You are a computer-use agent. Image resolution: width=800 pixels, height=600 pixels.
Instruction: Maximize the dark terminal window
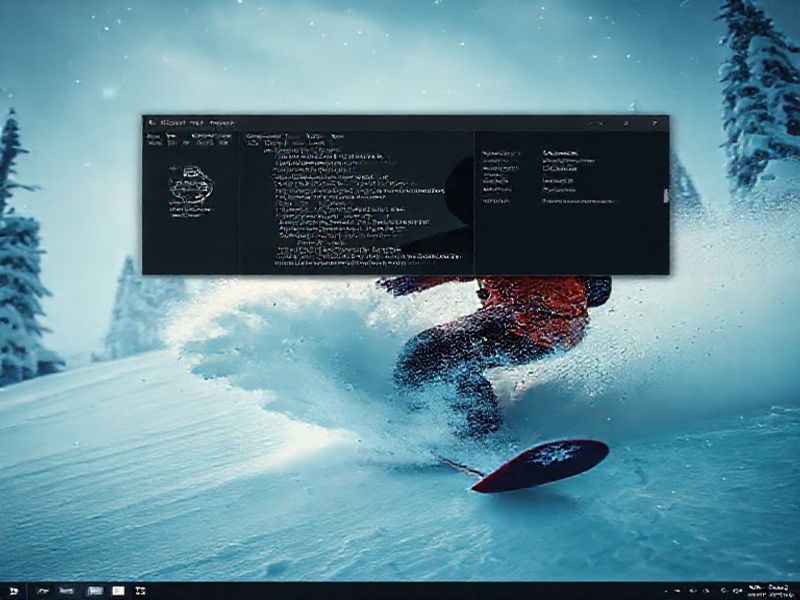626,123
